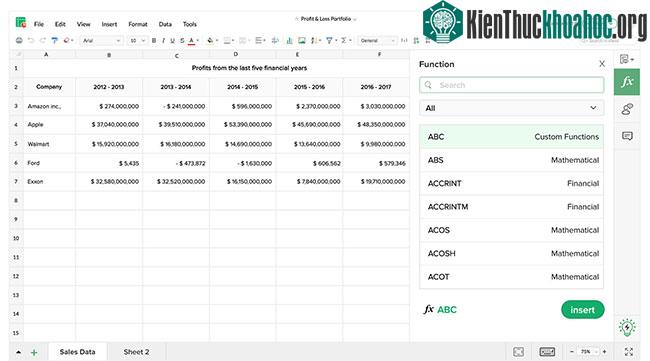Activate the paint format tool
The width and height of the screenshot is (650, 361).
54,41
